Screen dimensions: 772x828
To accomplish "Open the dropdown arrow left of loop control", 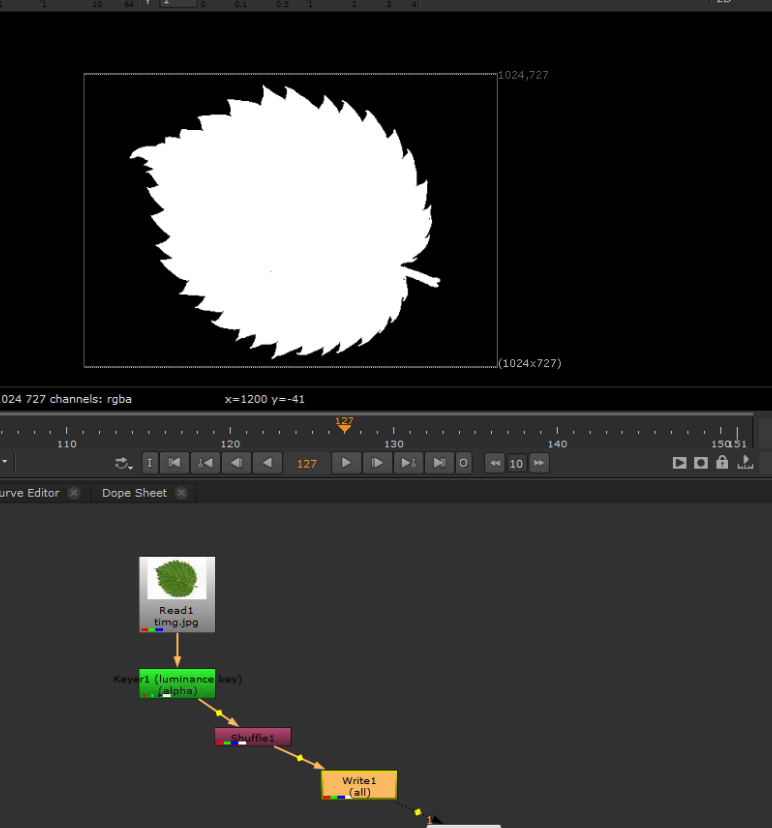I will (x=4, y=462).
